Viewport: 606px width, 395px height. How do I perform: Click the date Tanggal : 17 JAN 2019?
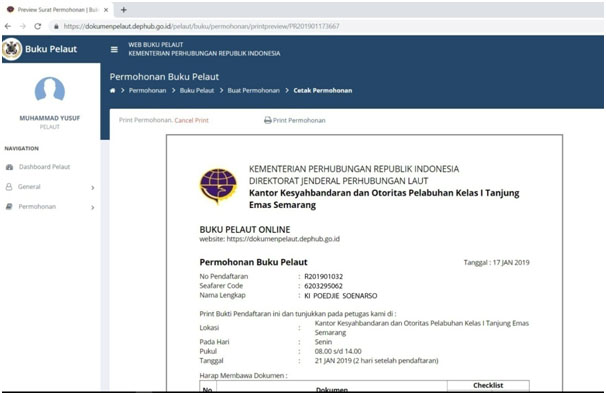pos(497,262)
